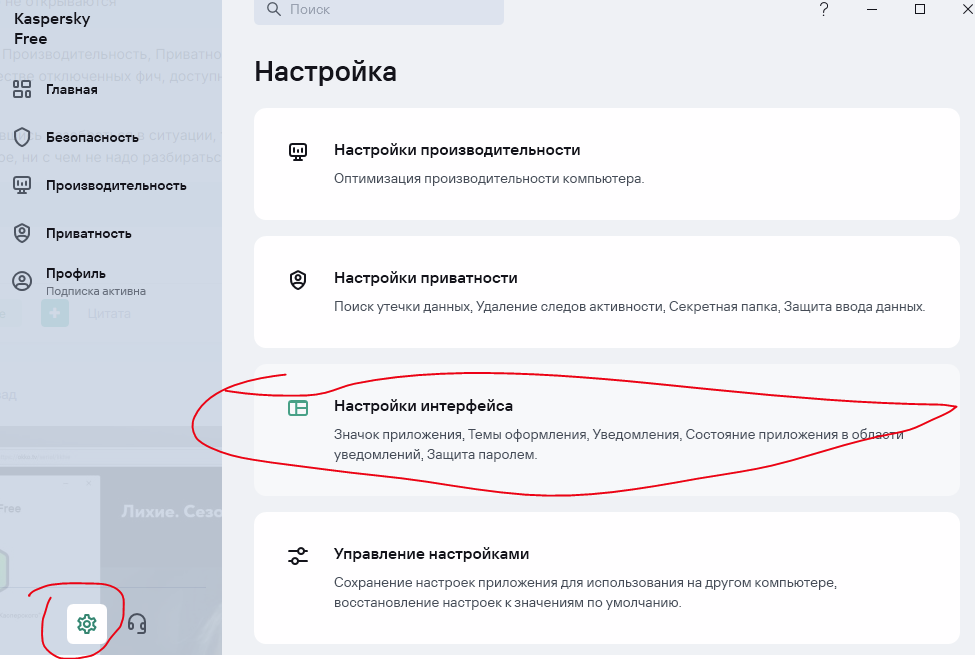Click the Приватность shield-person icon in sidebar
The image size is (975, 659).
click(22, 233)
